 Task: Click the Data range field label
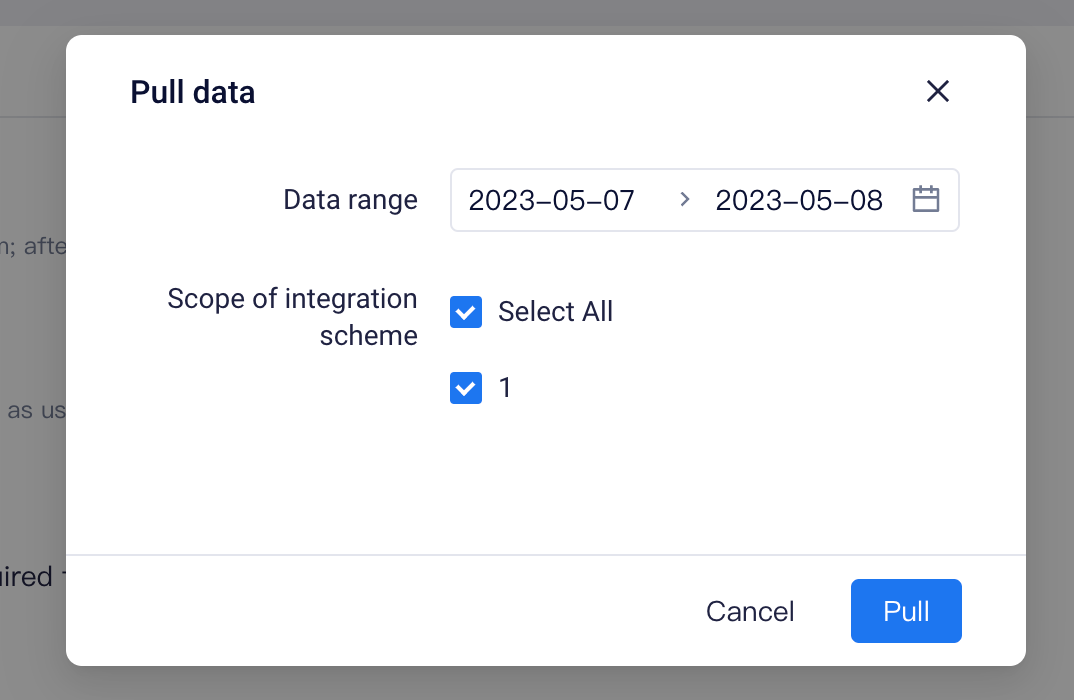(x=350, y=200)
